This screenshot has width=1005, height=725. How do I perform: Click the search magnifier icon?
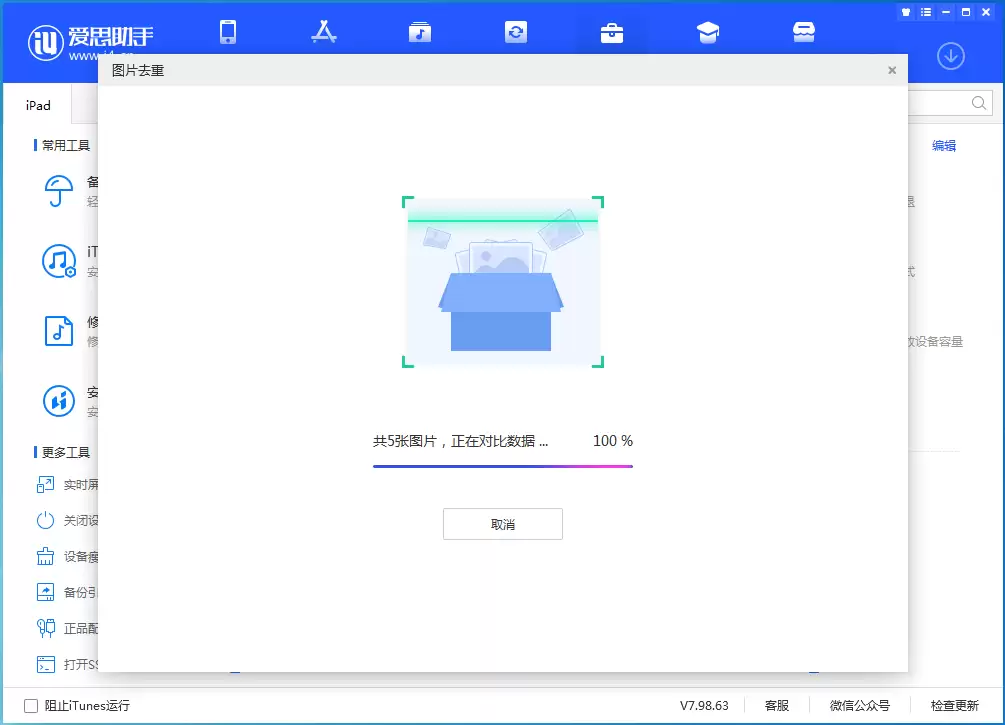[x=979, y=103]
